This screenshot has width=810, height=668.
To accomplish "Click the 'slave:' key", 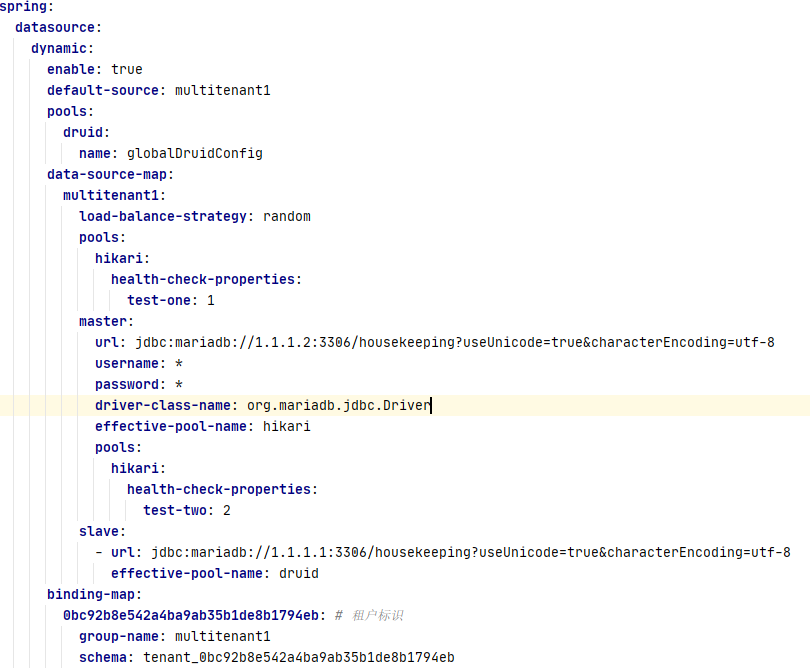I will tap(102, 532).
